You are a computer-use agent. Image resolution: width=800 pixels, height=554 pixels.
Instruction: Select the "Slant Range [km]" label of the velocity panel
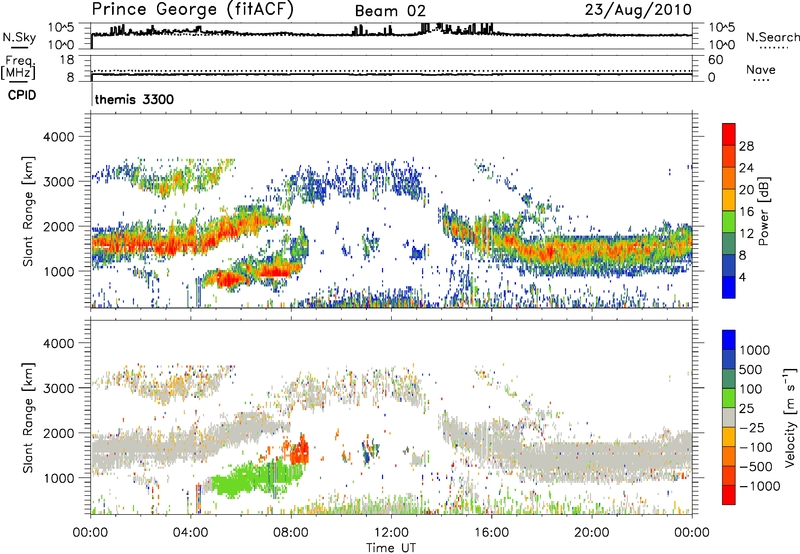coord(28,417)
